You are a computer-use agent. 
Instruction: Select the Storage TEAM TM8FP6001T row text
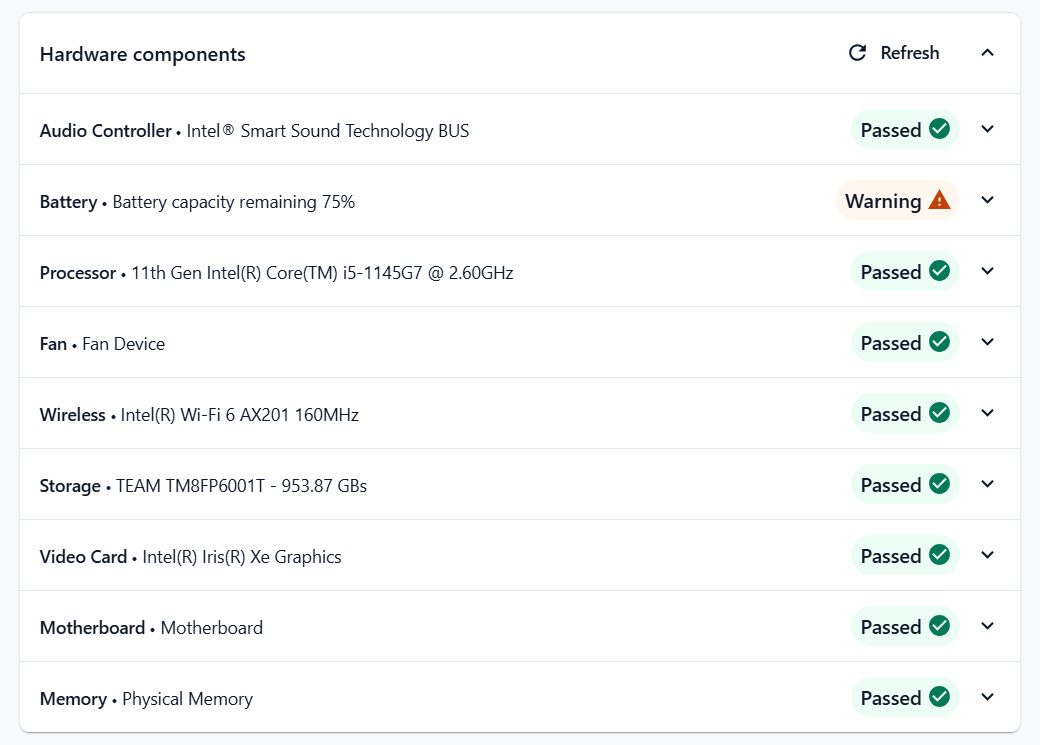point(203,486)
